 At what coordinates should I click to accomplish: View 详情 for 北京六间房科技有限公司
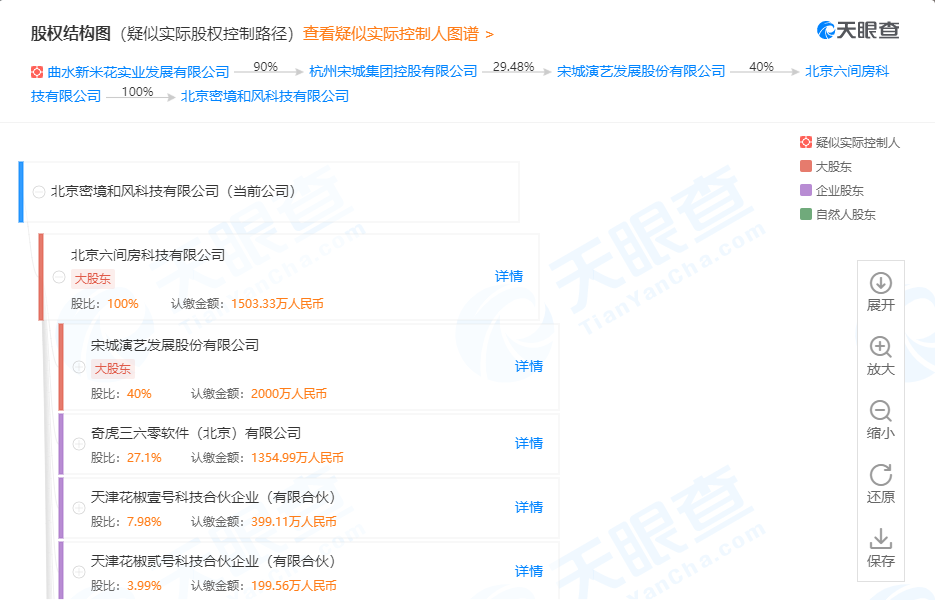pyautogui.click(x=509, y=276)
